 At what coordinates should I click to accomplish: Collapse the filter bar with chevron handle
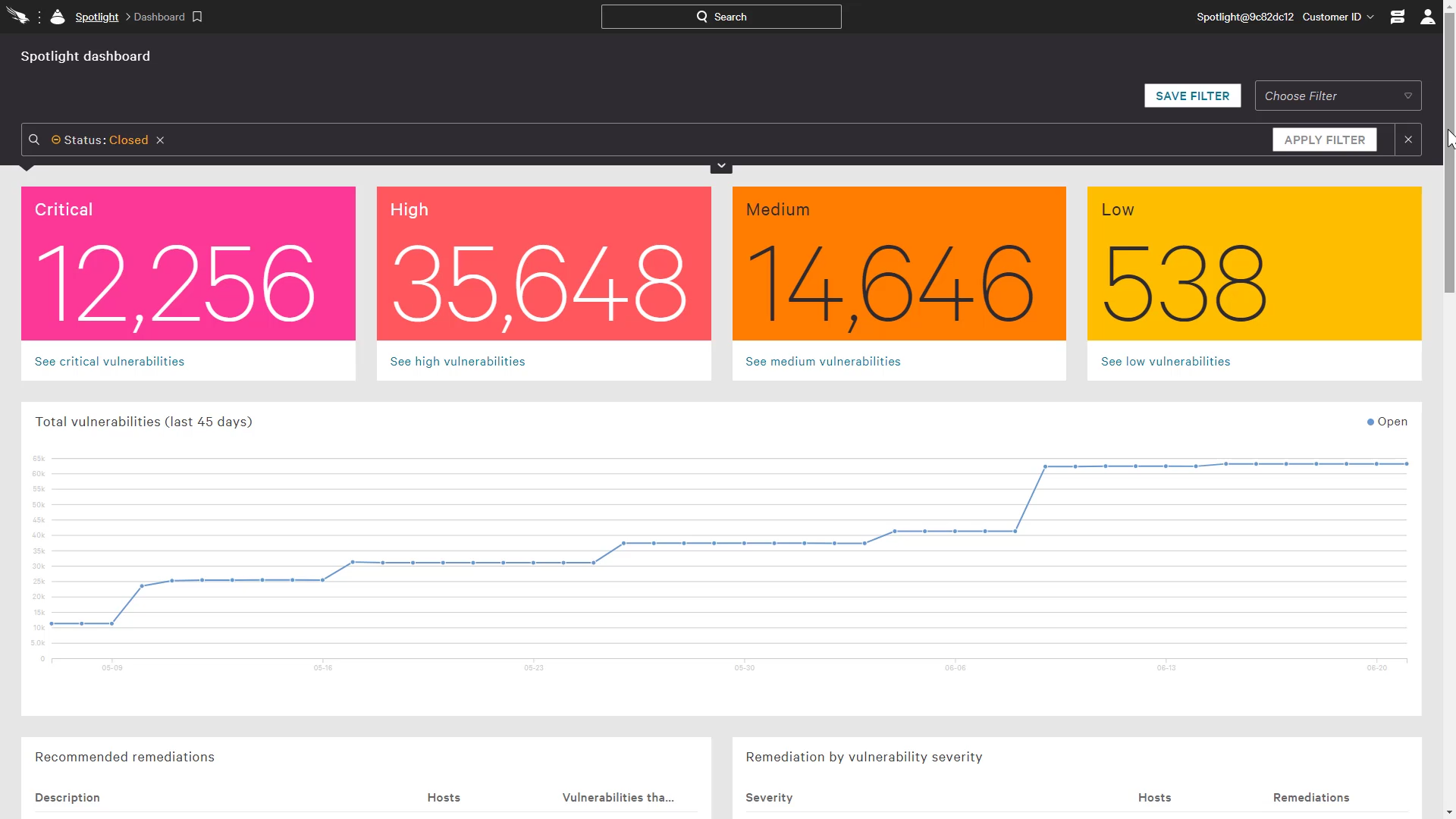(x=721, y=166)
